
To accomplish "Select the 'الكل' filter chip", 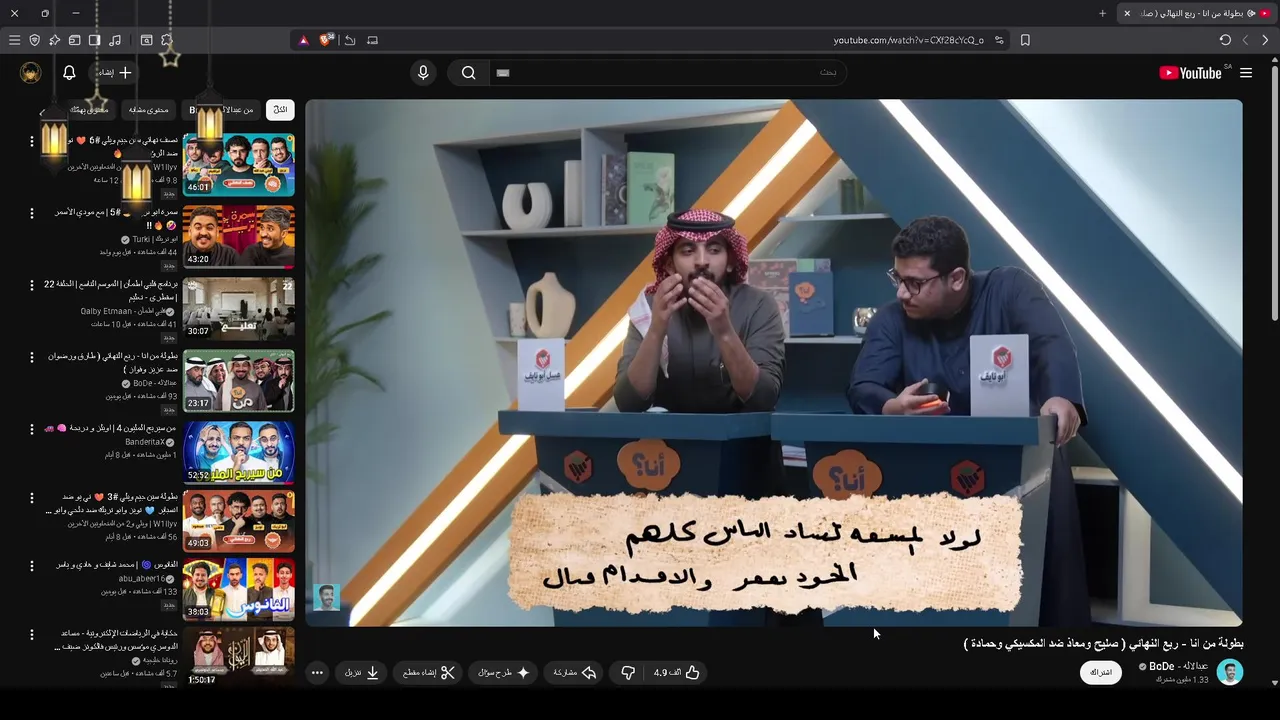I will pyautogui.click(x=280, y=109).
